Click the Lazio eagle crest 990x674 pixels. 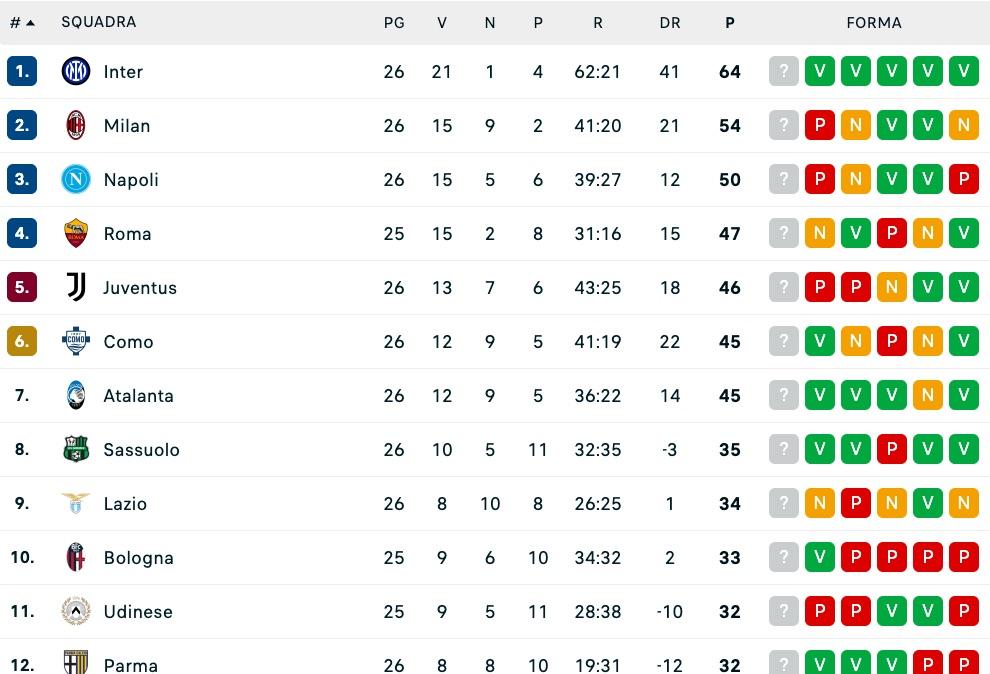75,503
